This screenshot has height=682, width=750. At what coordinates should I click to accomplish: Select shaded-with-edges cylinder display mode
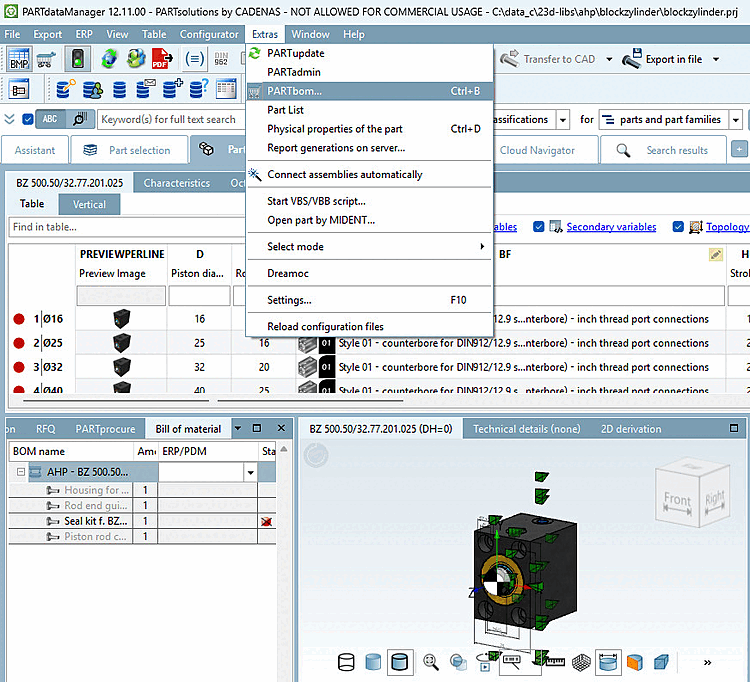click(400, 662)
